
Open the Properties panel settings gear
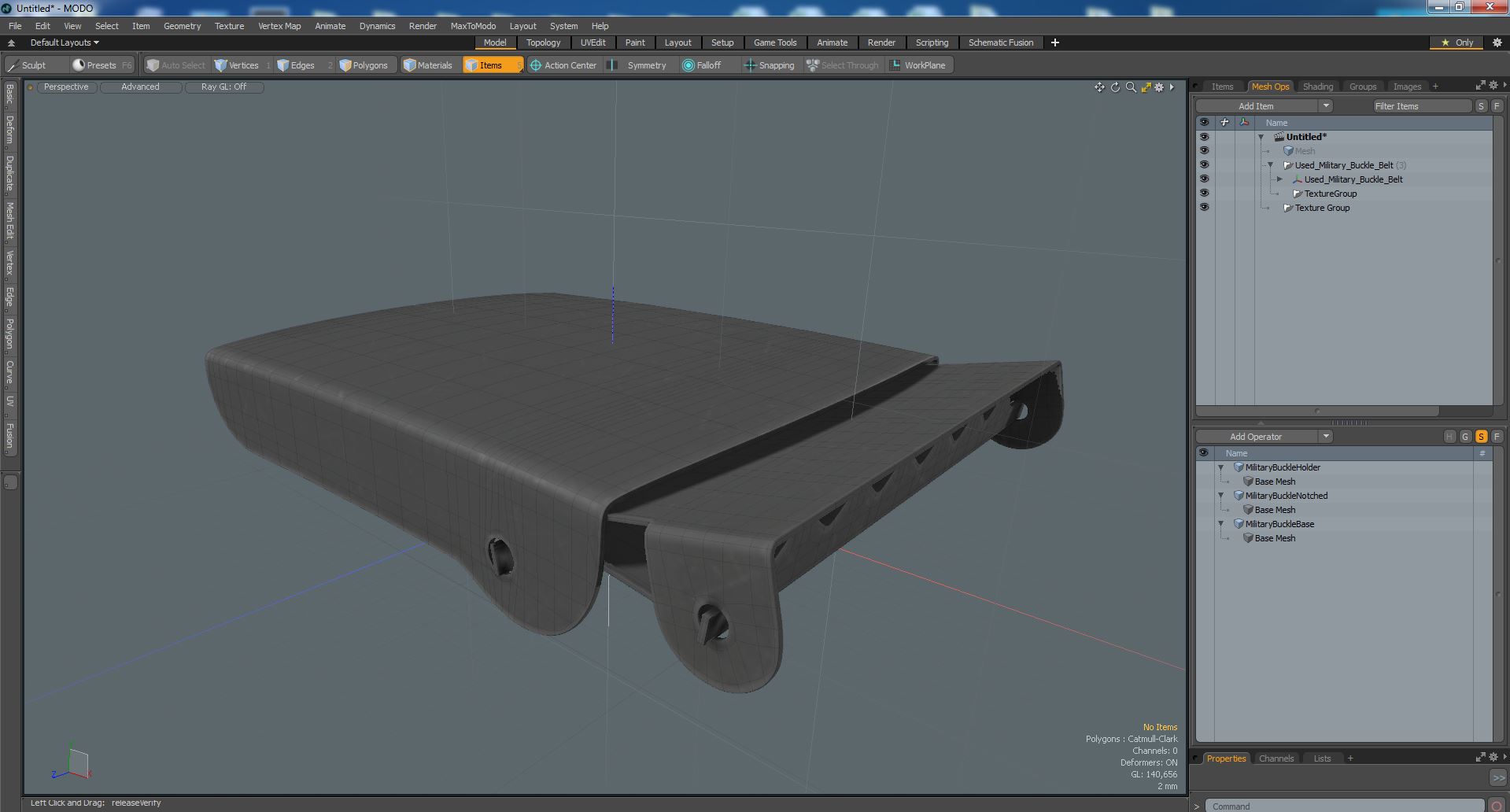(1493, 757)
